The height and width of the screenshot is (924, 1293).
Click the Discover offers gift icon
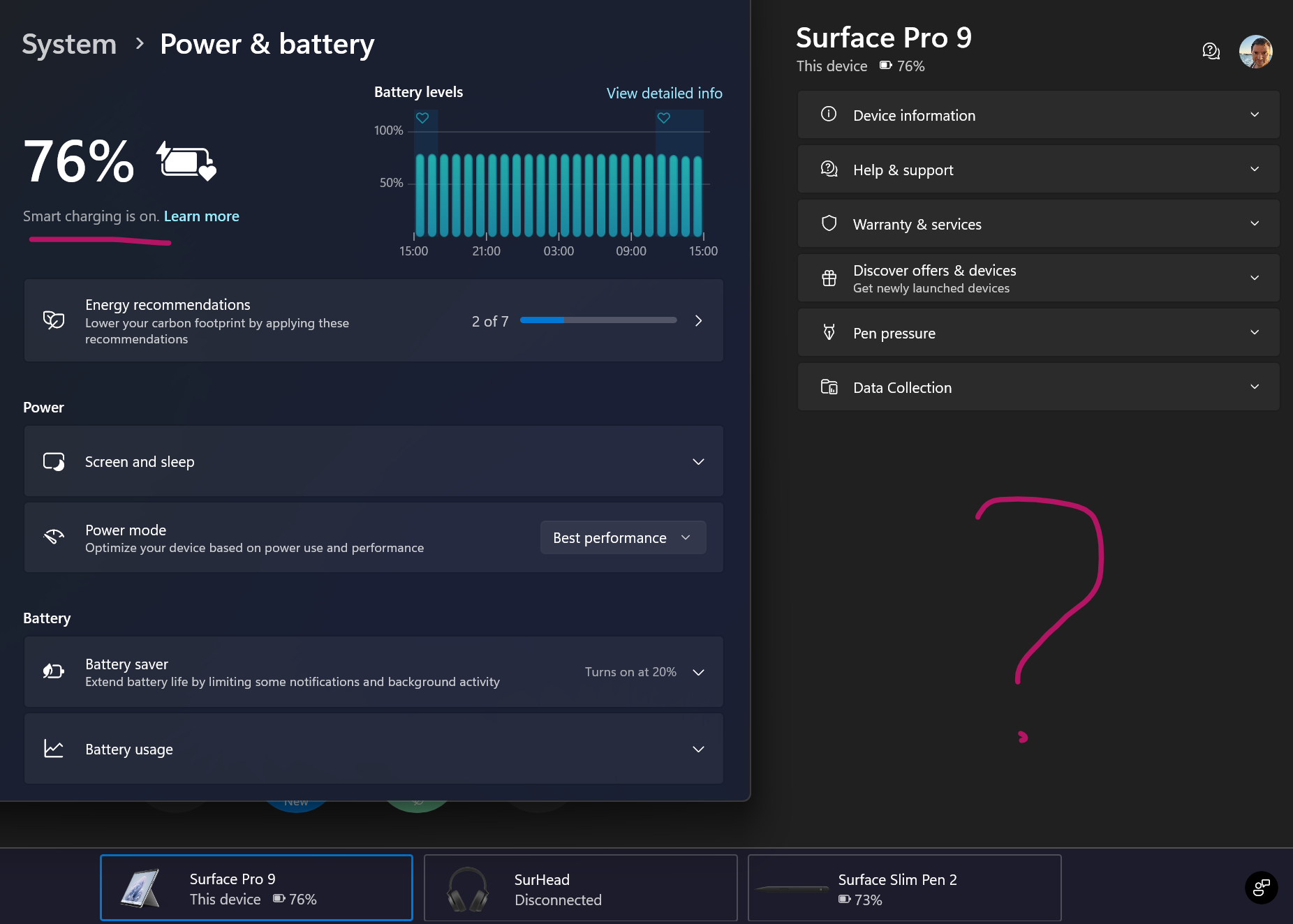click(x=829, y=277)
